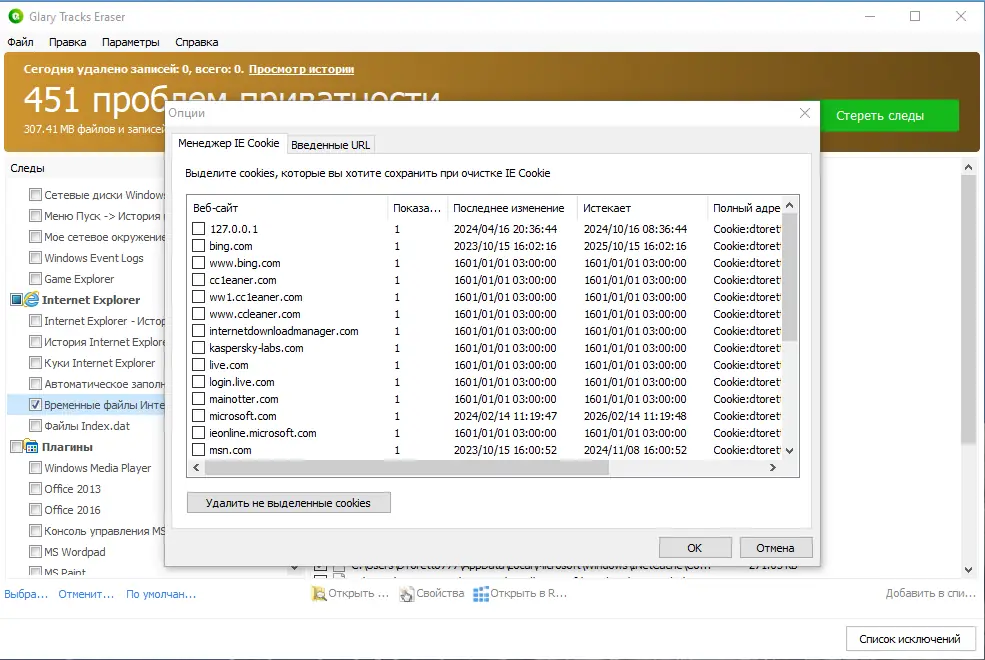Open the Файл menu
The width and height of the screenshot is (985, 660).
(x=20, y=42)
